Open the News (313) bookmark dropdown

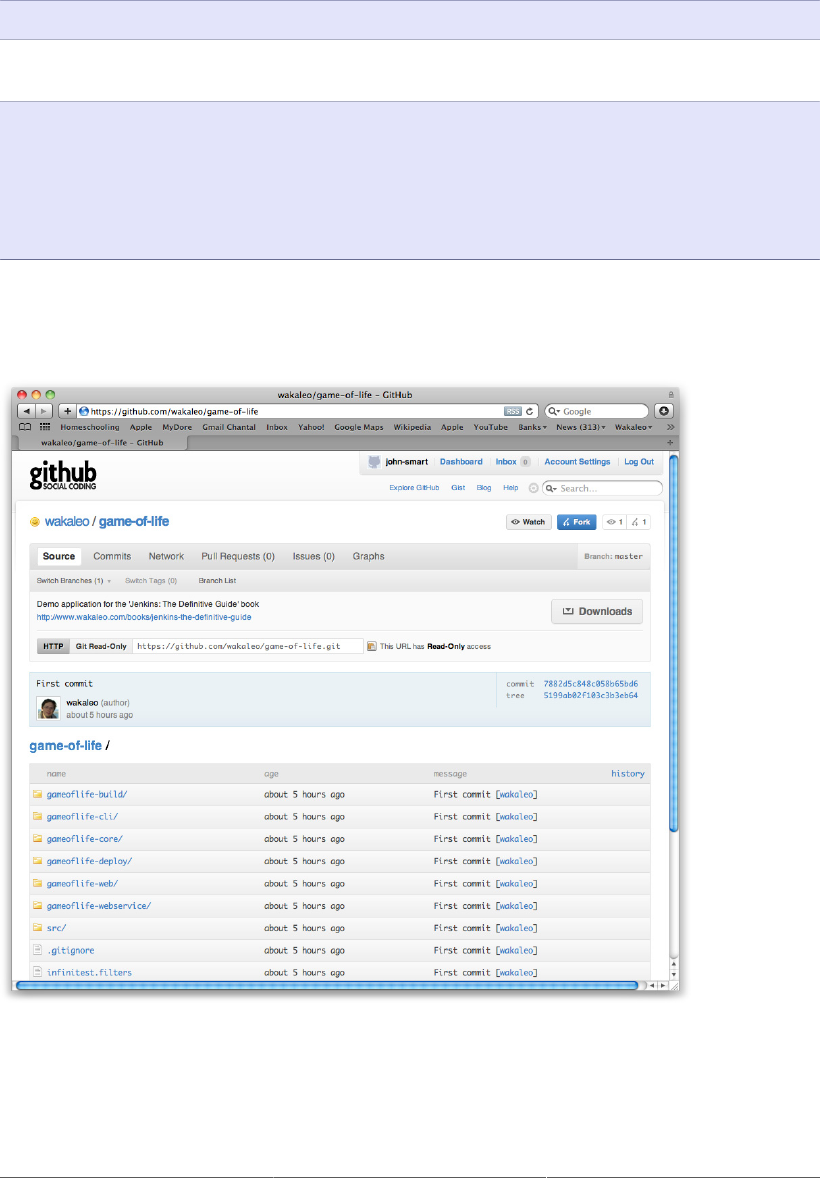pos(580,427)
